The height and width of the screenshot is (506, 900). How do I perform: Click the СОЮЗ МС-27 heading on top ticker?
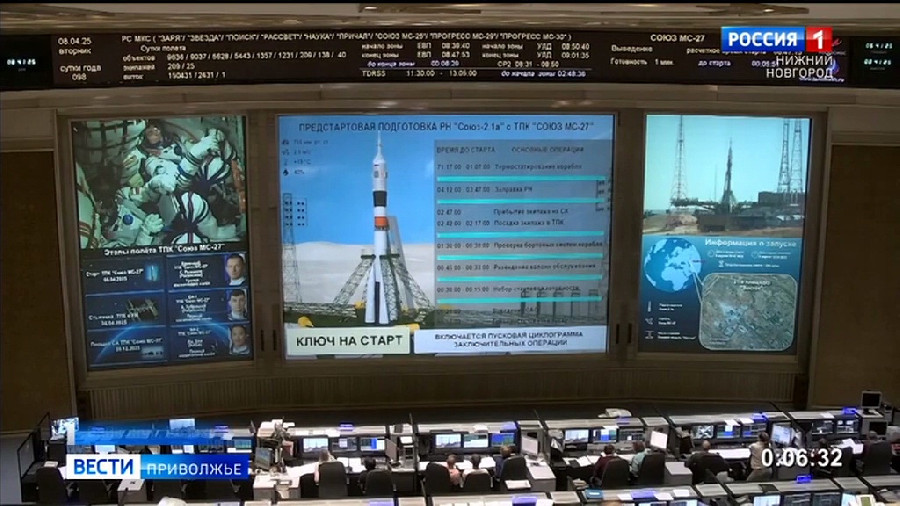(677, 38)
